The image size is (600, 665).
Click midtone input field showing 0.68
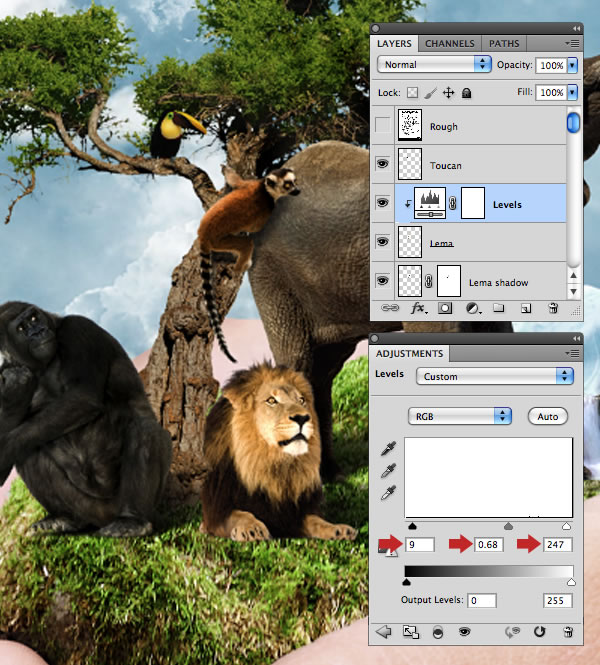point(489,545)
